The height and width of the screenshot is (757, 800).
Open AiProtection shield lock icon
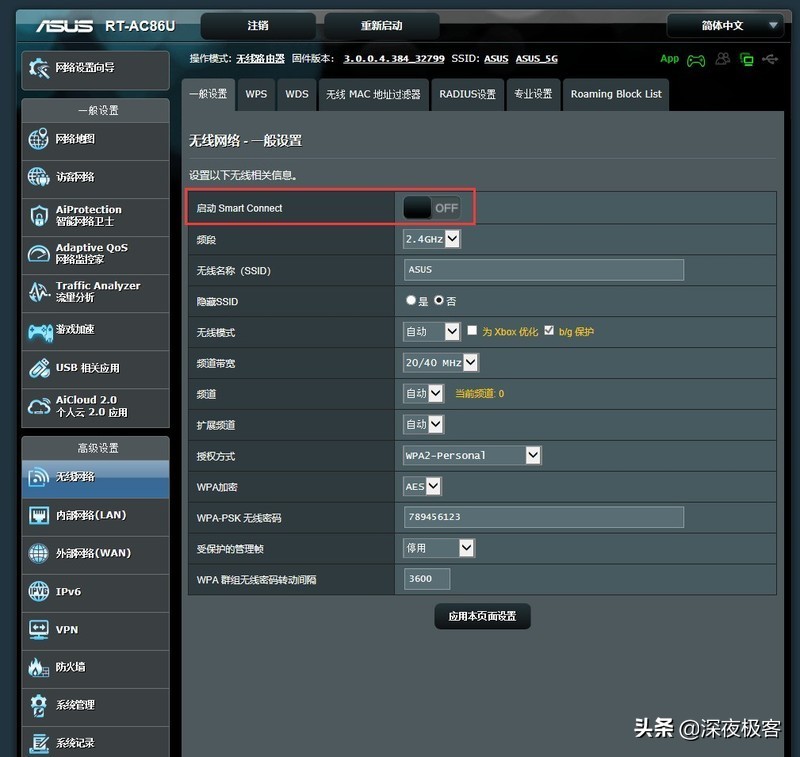pos(39,215)
